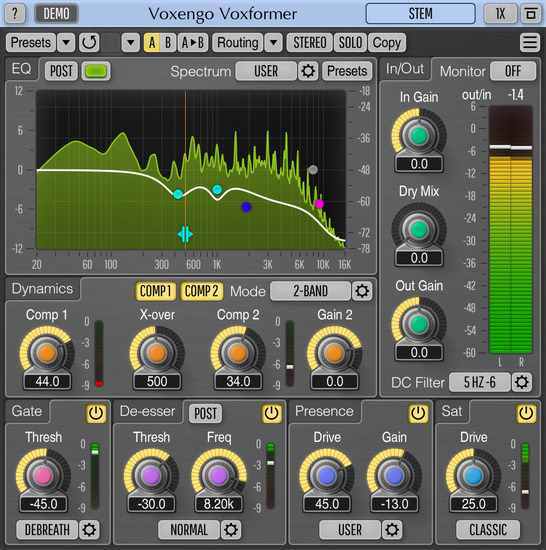This screenshot has height=550, width=546.
Task: Click the STEM instance name field
Action: pyautogui.click(x=420, y=14)
